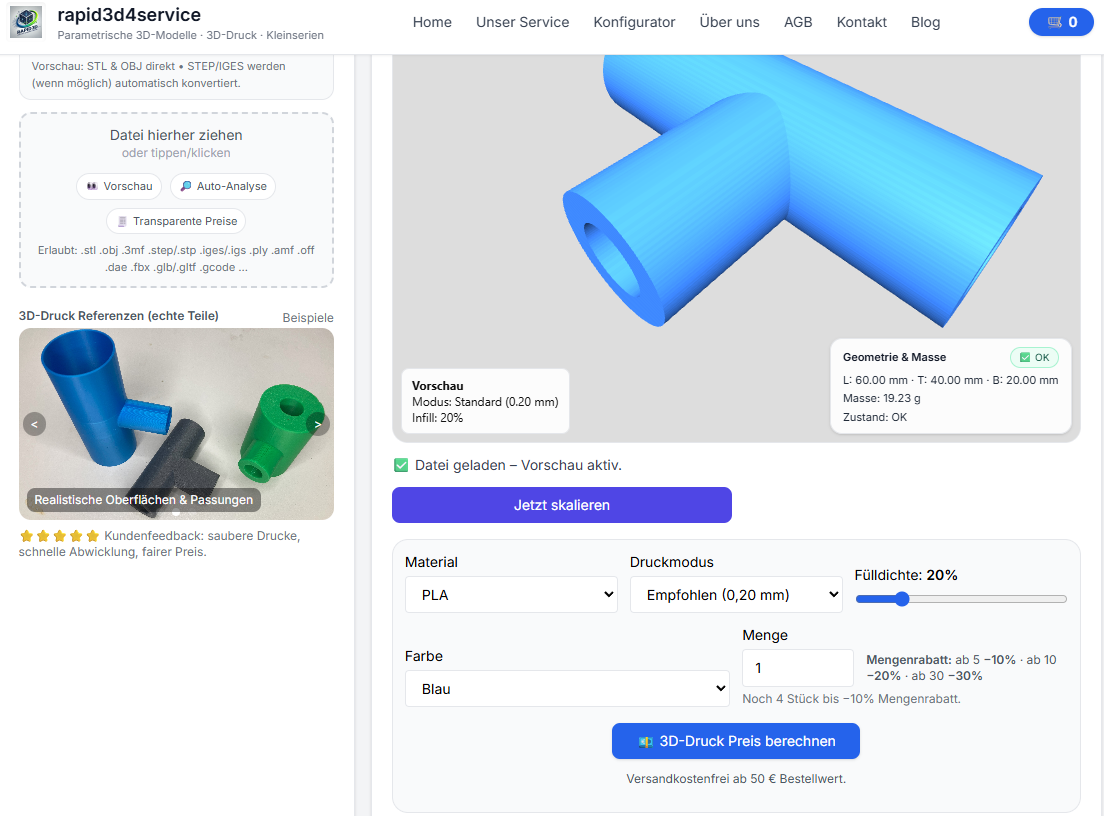Navigate to the Konfigurator menu item

click(634, 22)
